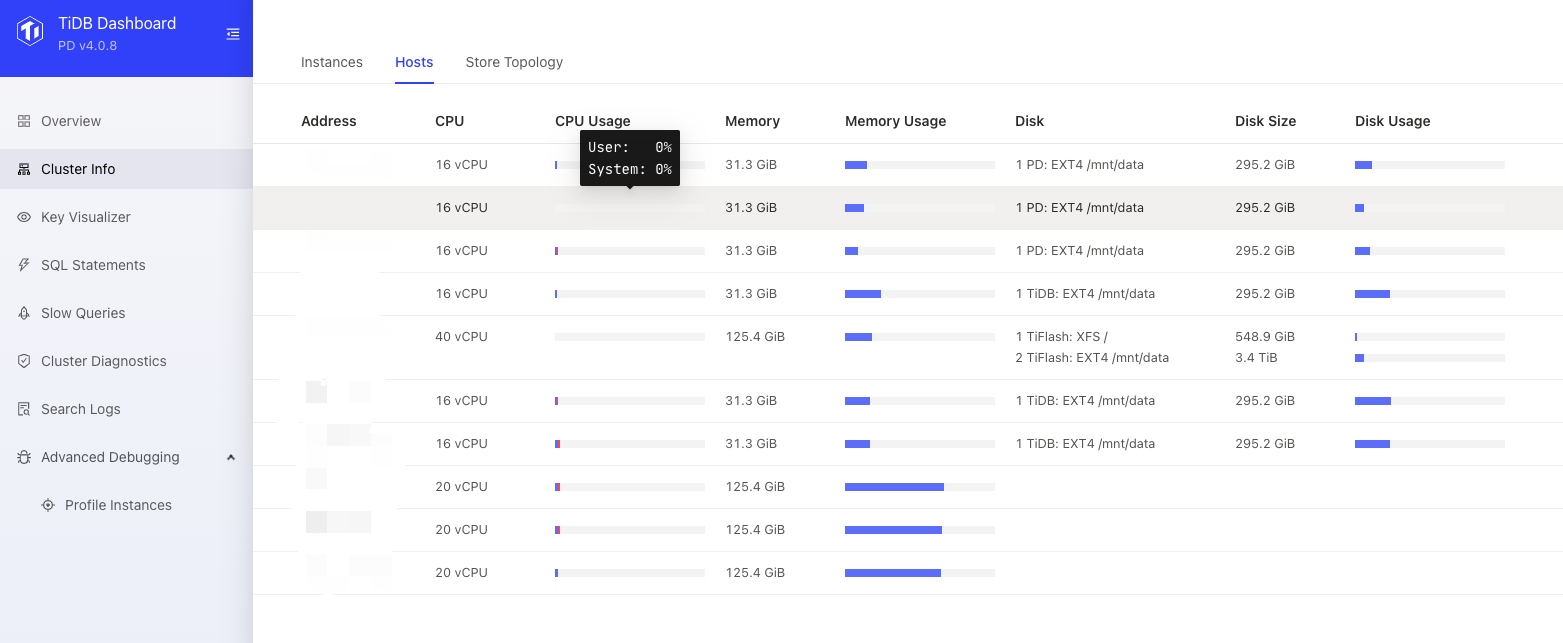Click the CPU Usage column header
This screenshot has height=643, width=1563.
592,121
